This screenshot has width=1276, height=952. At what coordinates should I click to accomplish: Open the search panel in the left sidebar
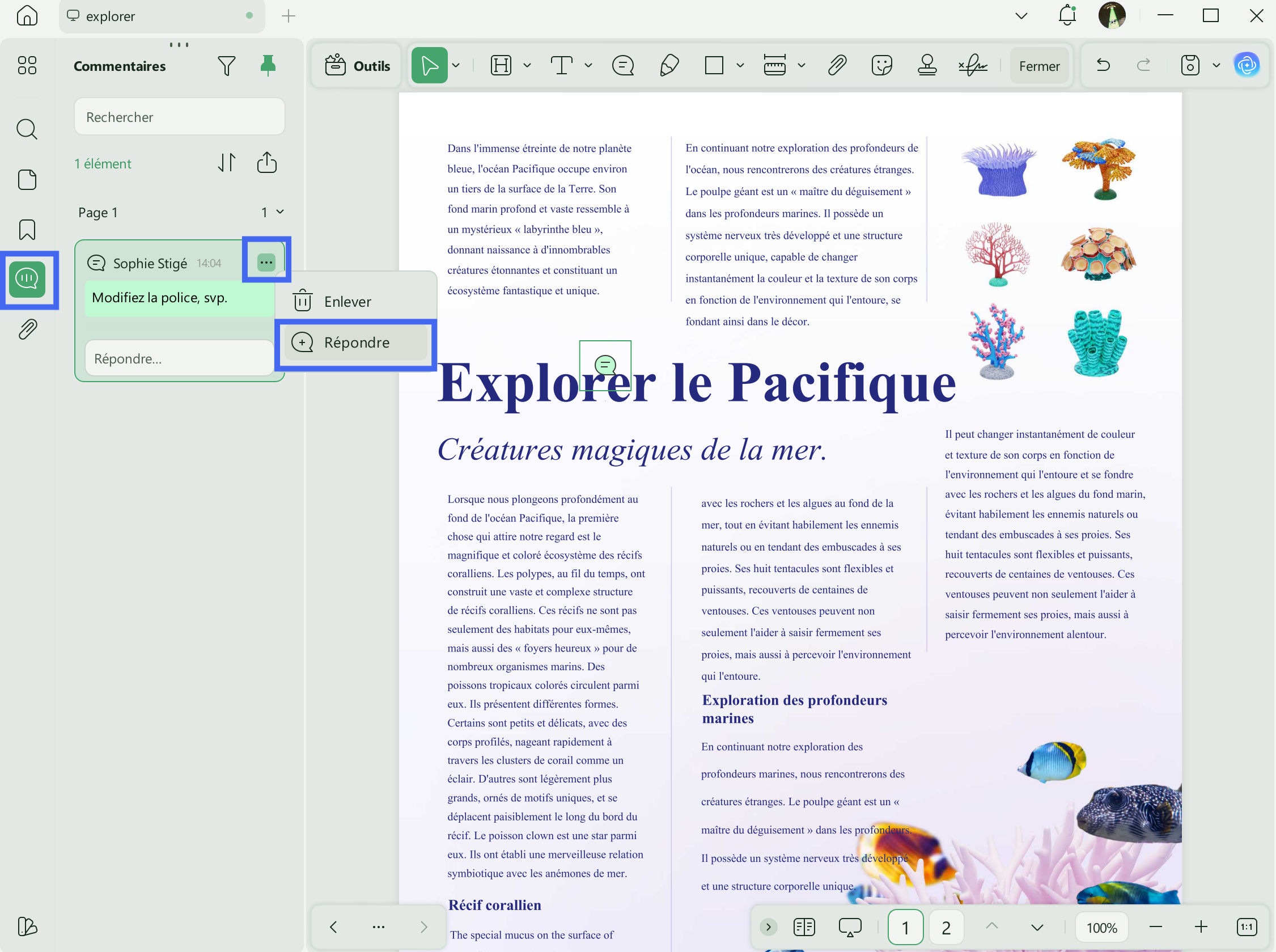27,129
